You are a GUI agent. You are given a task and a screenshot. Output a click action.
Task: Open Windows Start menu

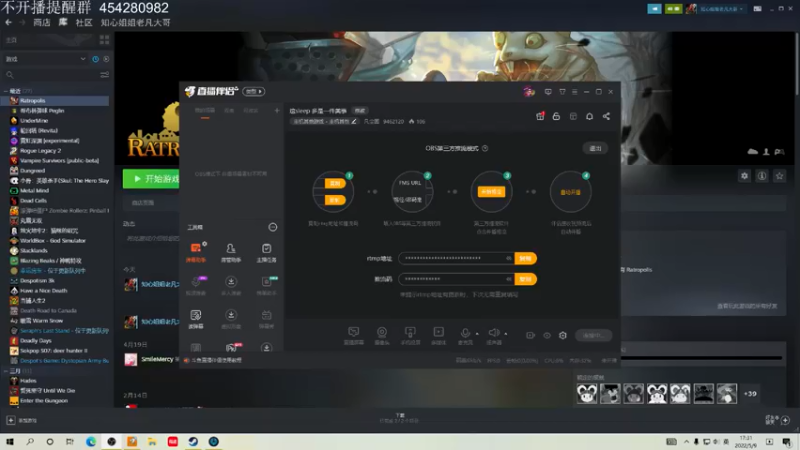[x=10, y=441]
